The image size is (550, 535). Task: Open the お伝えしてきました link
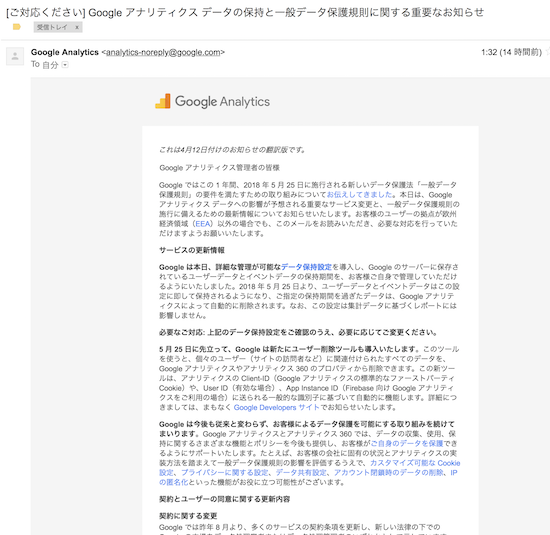tap(359, 195)
